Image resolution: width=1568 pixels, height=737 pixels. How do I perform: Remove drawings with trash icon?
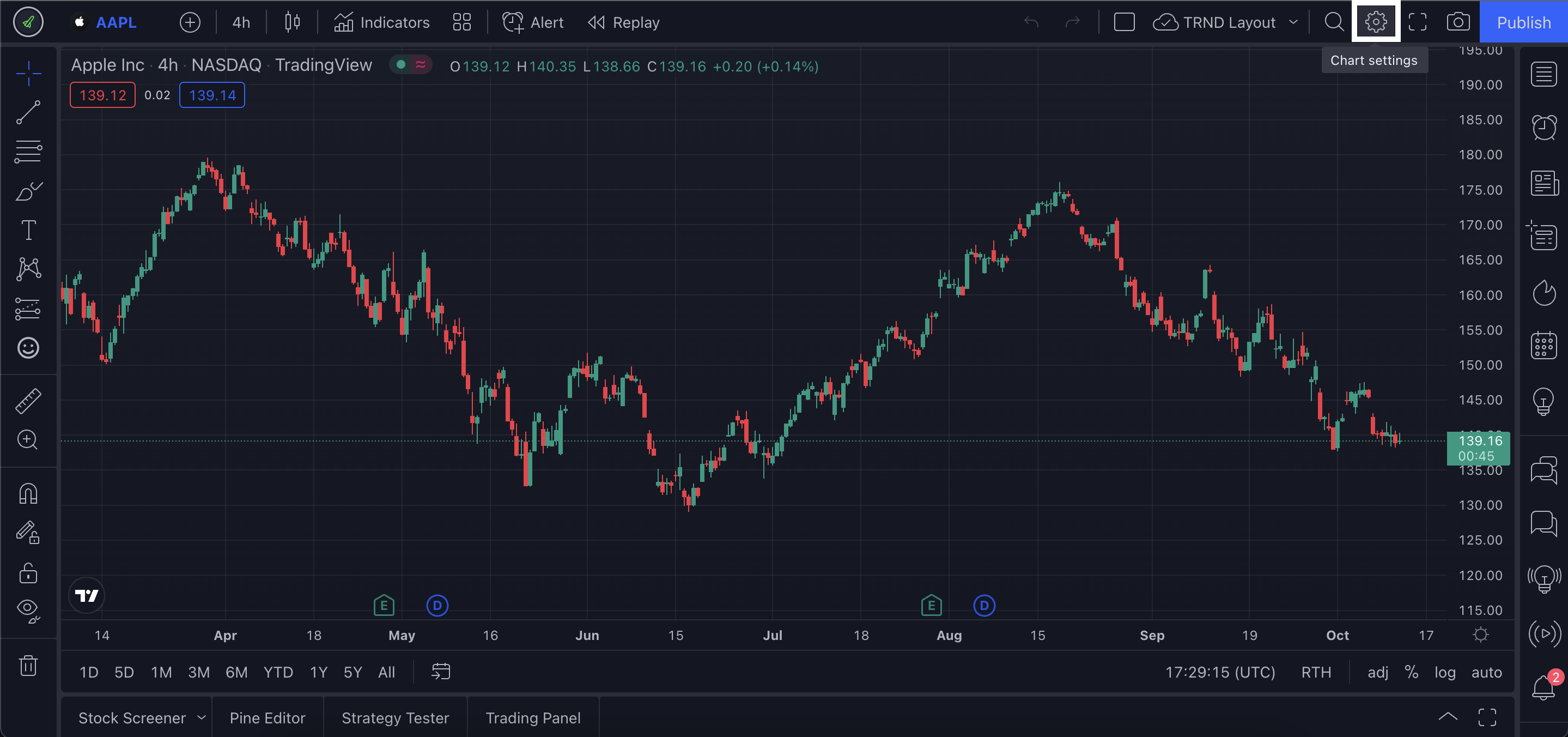click(x=28, y=665)
